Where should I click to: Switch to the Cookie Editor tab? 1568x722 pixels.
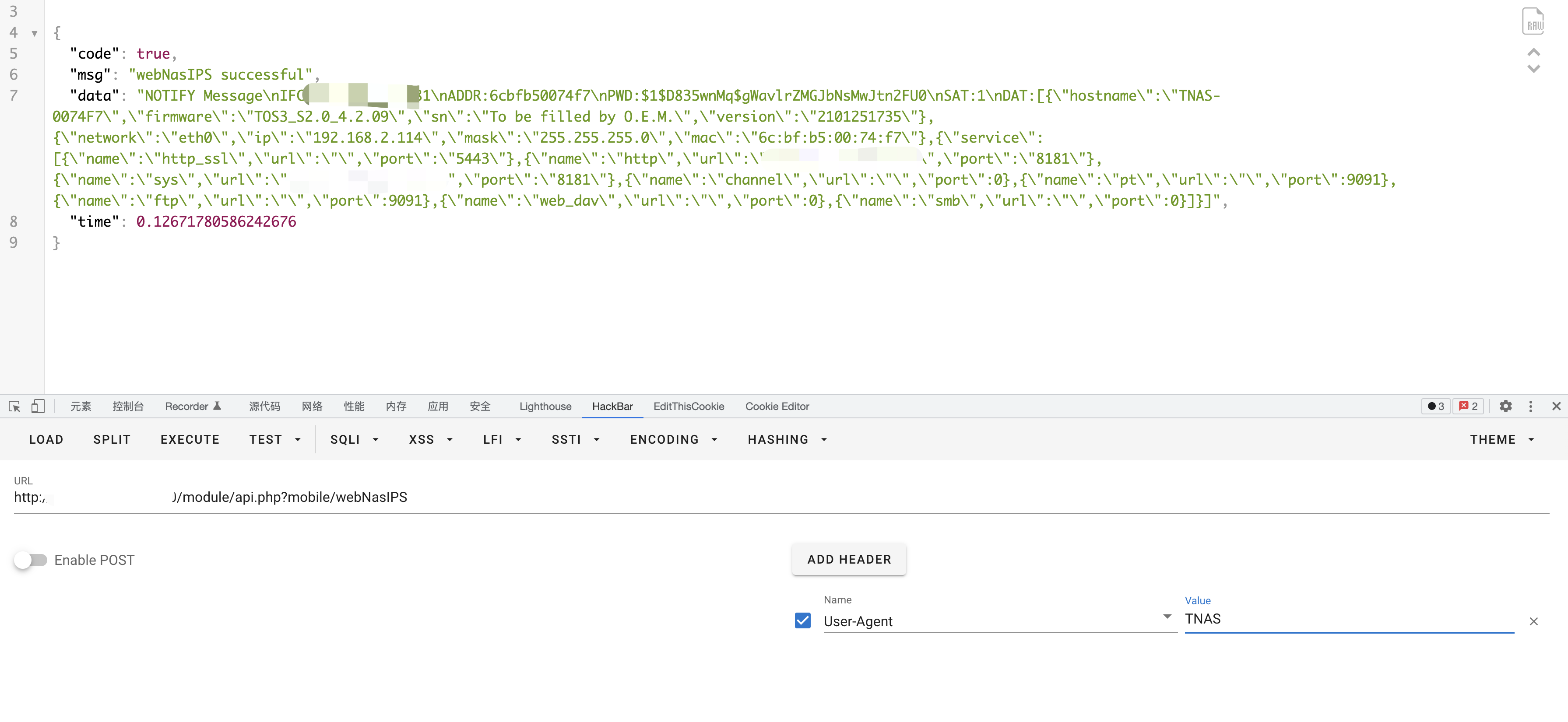tap(777, 407)
